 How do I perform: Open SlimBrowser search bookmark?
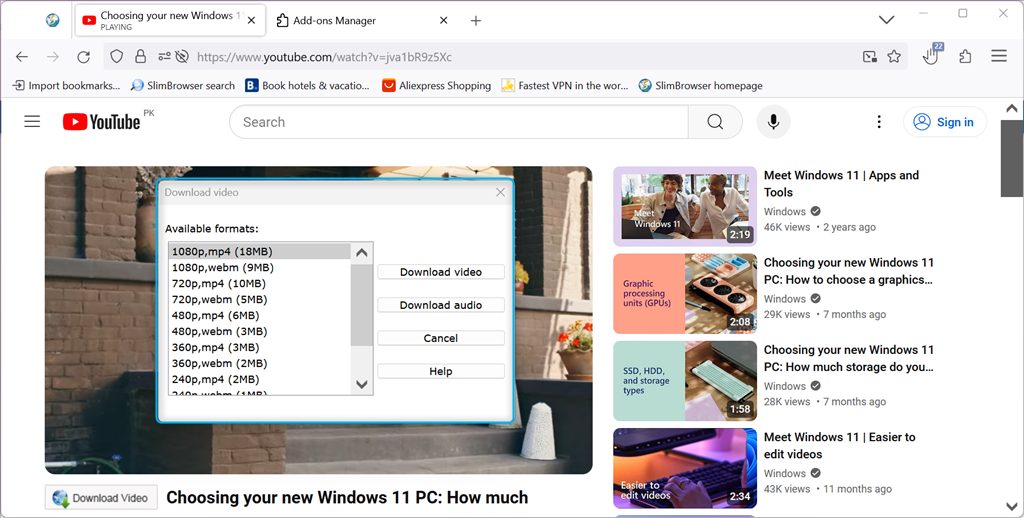point(183,86)
